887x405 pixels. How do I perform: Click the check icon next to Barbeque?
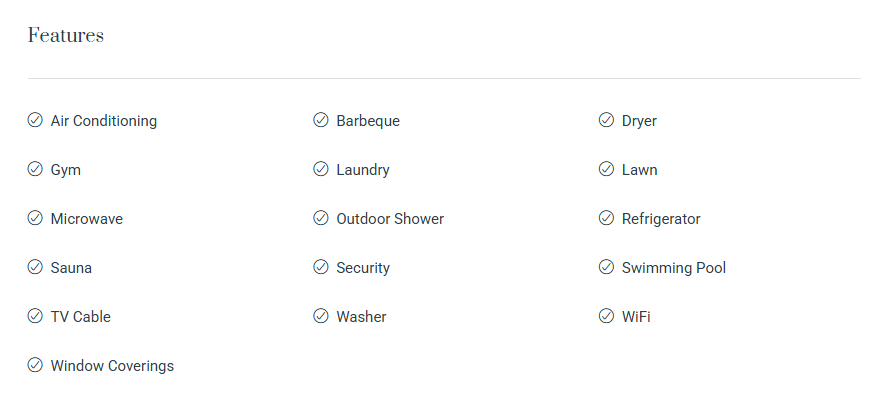(x=321, y=121)
